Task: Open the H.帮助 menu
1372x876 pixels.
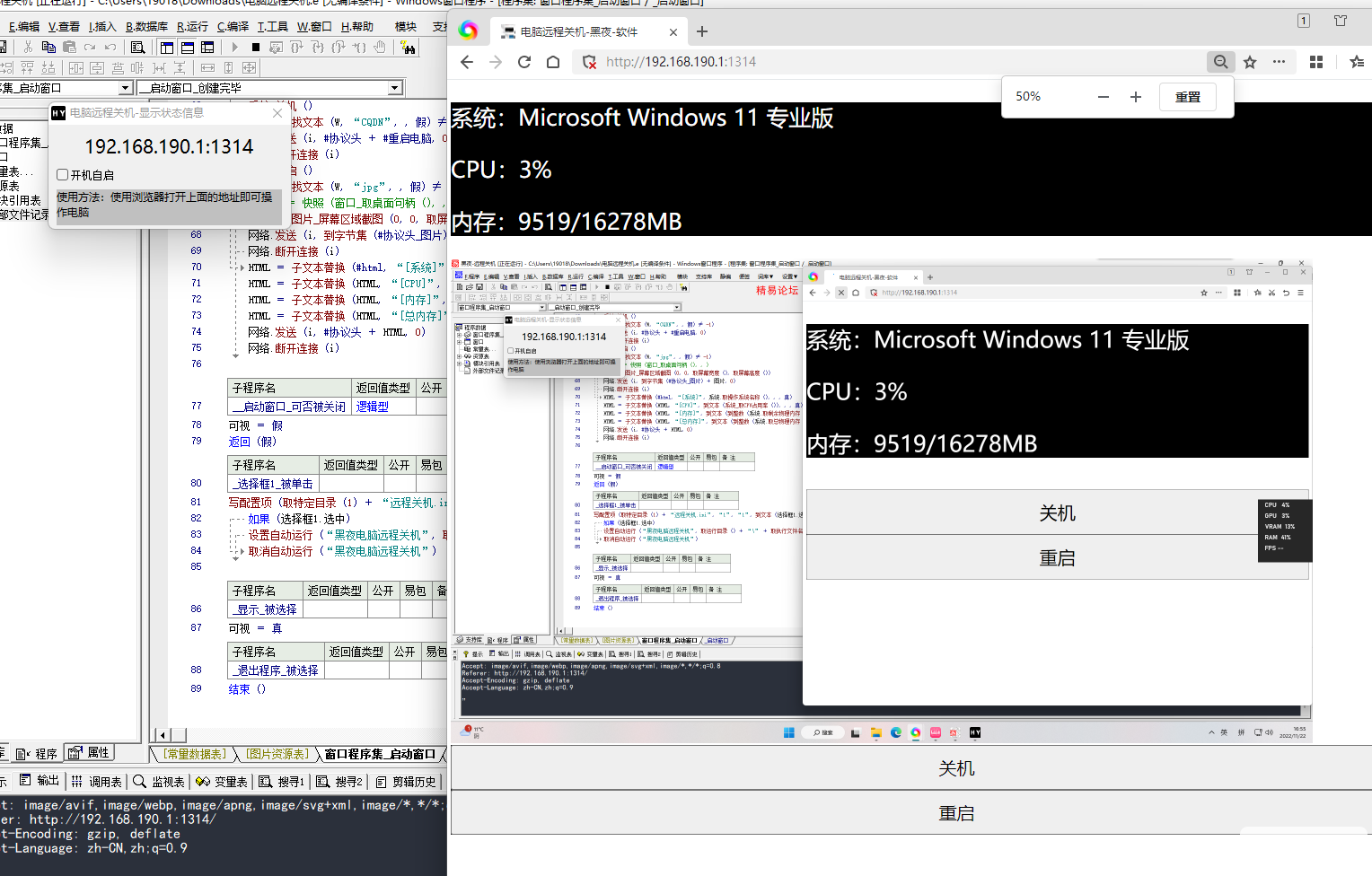Action: point(357,26)
